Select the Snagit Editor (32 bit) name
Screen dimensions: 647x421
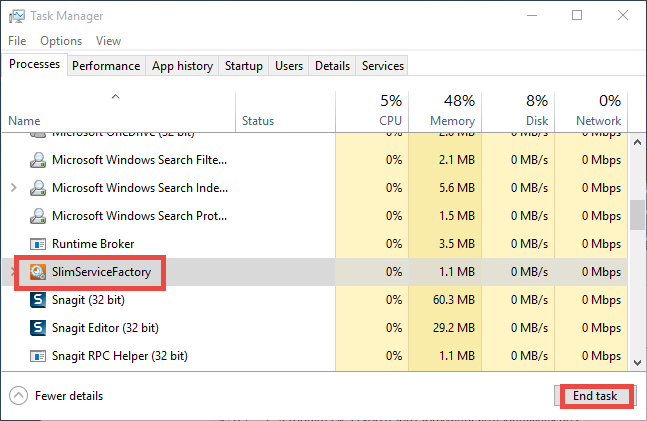point(105,328)
